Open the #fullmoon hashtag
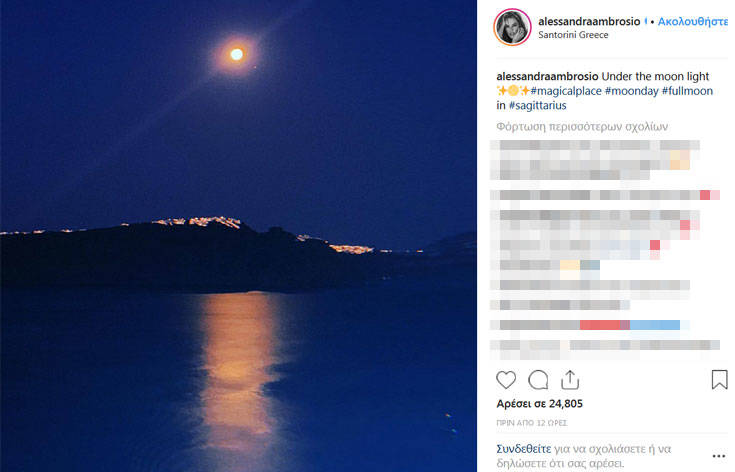735x472 pixels. [x=687, y=91]
